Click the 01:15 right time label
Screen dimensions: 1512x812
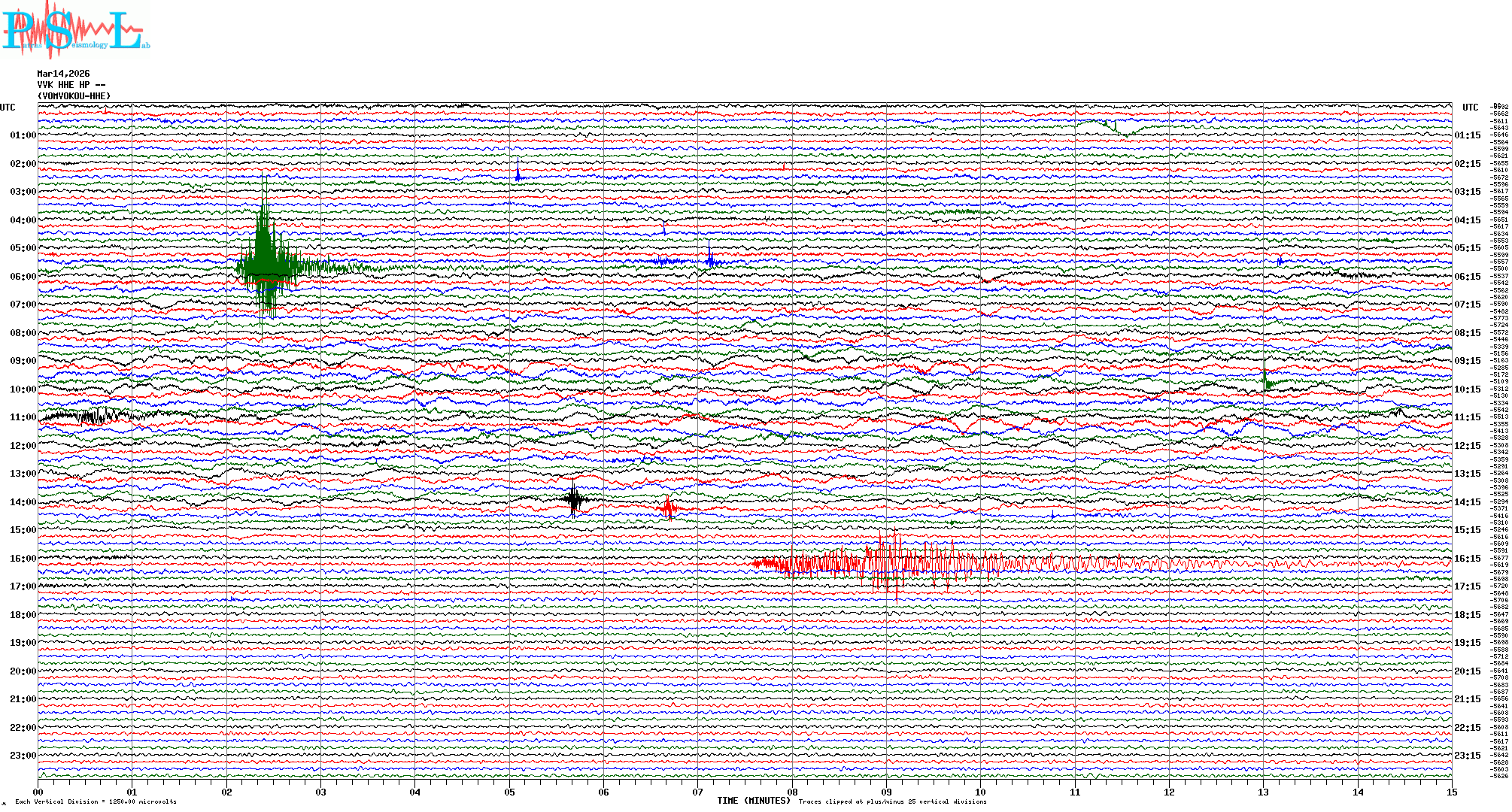point(1467,135)
